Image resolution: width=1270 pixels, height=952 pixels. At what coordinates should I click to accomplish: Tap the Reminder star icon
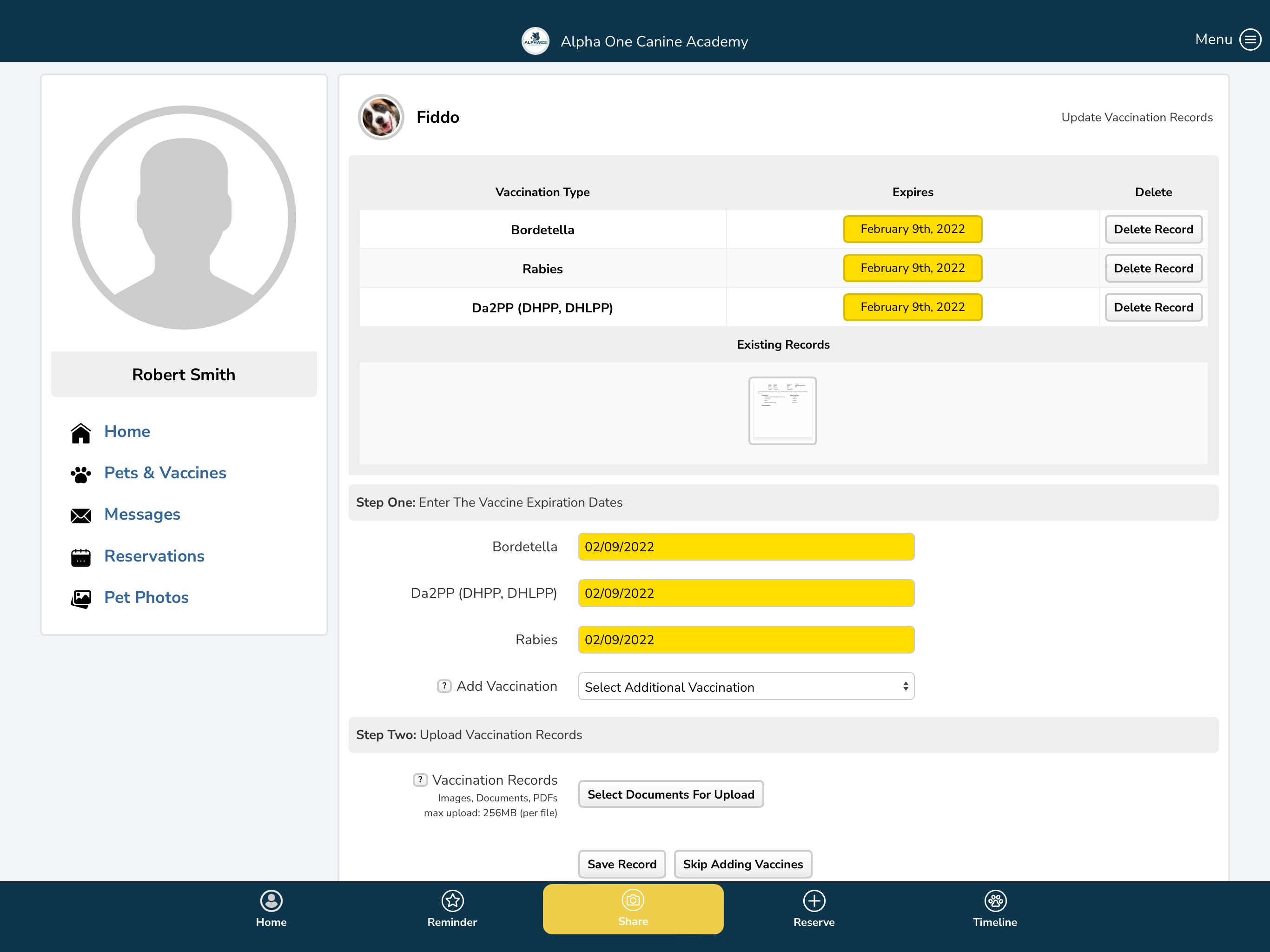point(452,901)
